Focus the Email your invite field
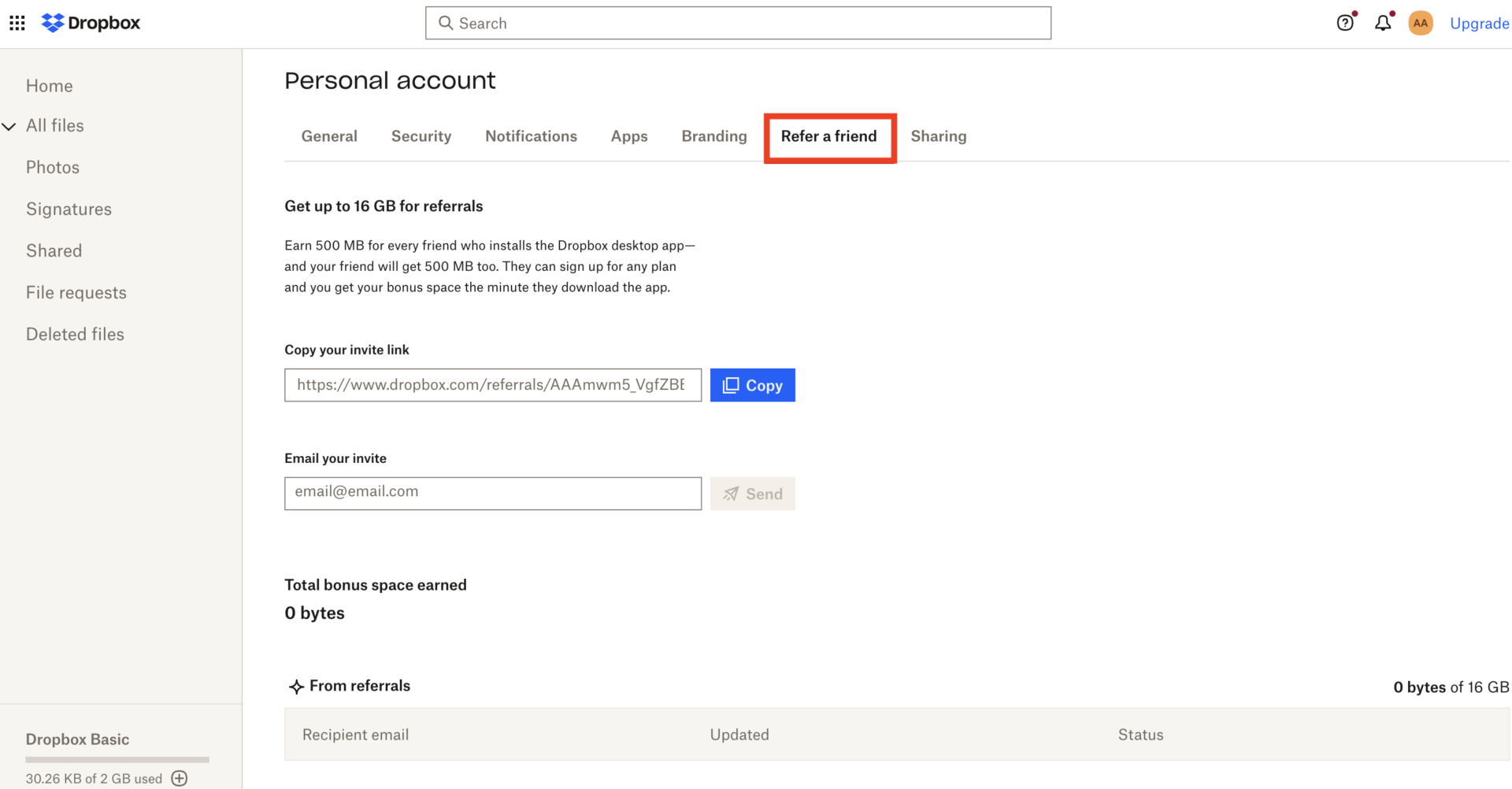1512x789 pixels. 492,493
